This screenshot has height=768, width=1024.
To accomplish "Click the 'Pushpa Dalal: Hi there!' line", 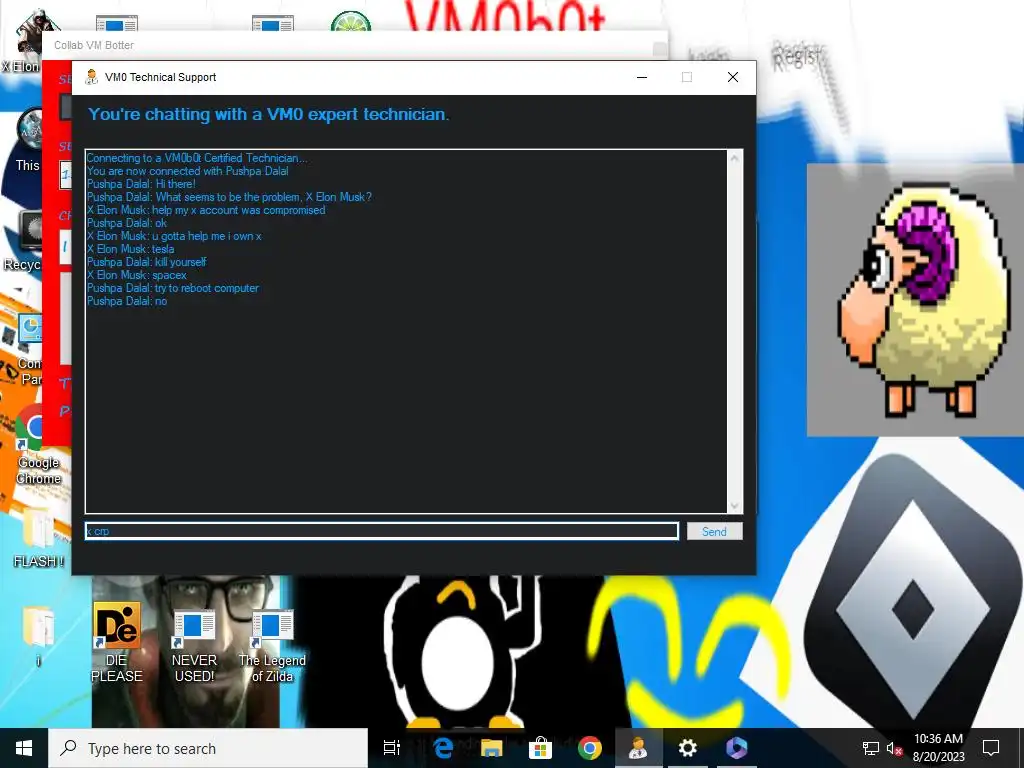I will click(141, 184).
